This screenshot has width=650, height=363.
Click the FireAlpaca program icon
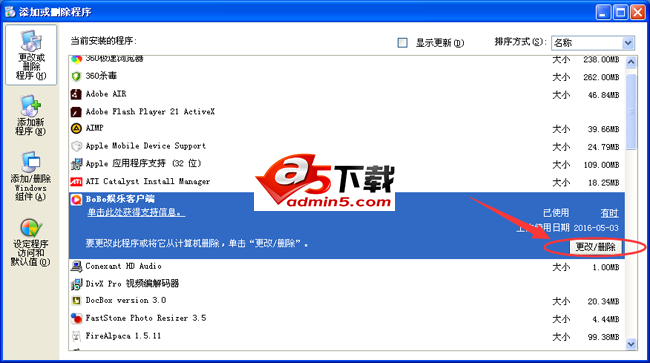tap(76, 336)
